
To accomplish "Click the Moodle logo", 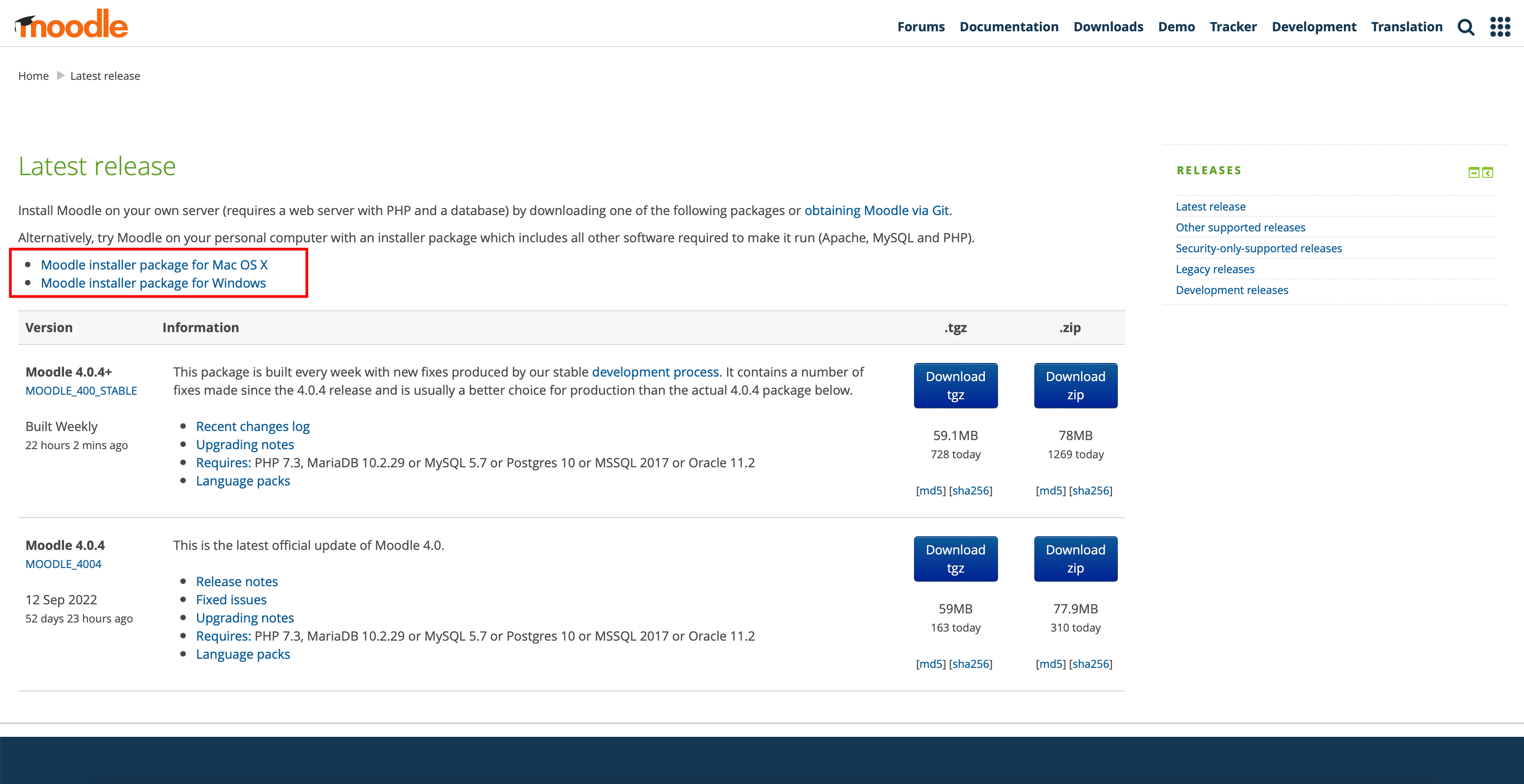I will tap(71, 24).
